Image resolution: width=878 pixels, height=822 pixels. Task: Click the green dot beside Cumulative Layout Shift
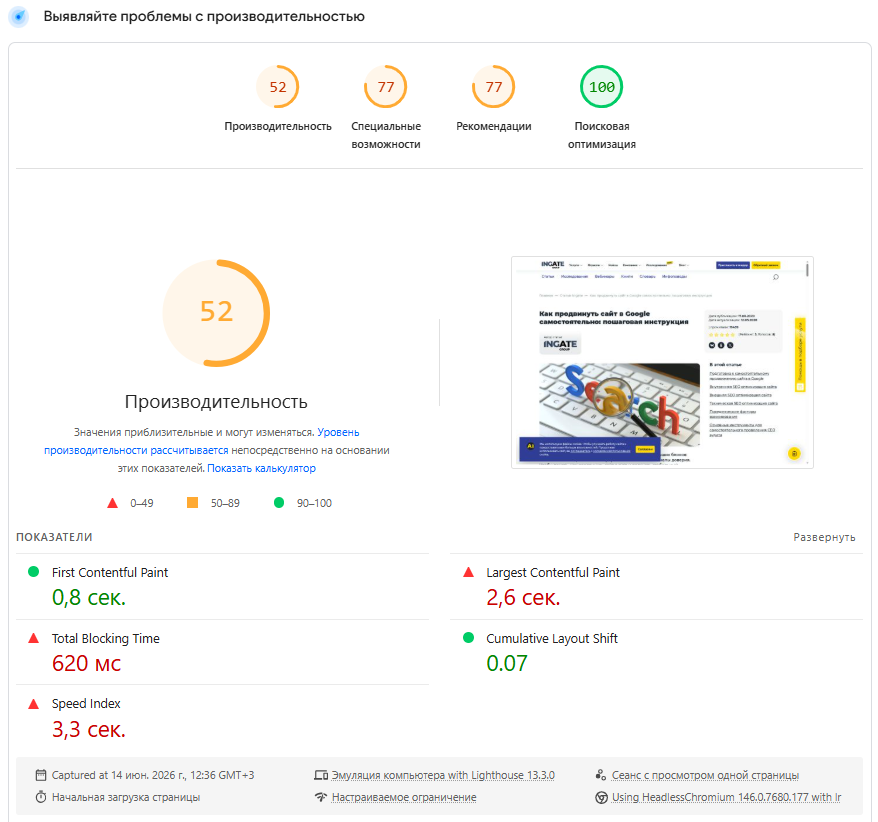(469, 638)
